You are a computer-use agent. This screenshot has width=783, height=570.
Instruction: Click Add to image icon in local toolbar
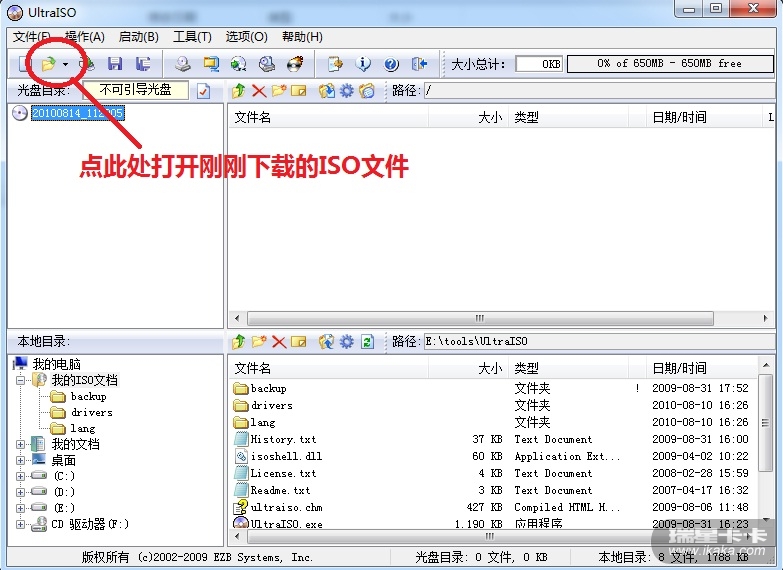pos(327,342)
